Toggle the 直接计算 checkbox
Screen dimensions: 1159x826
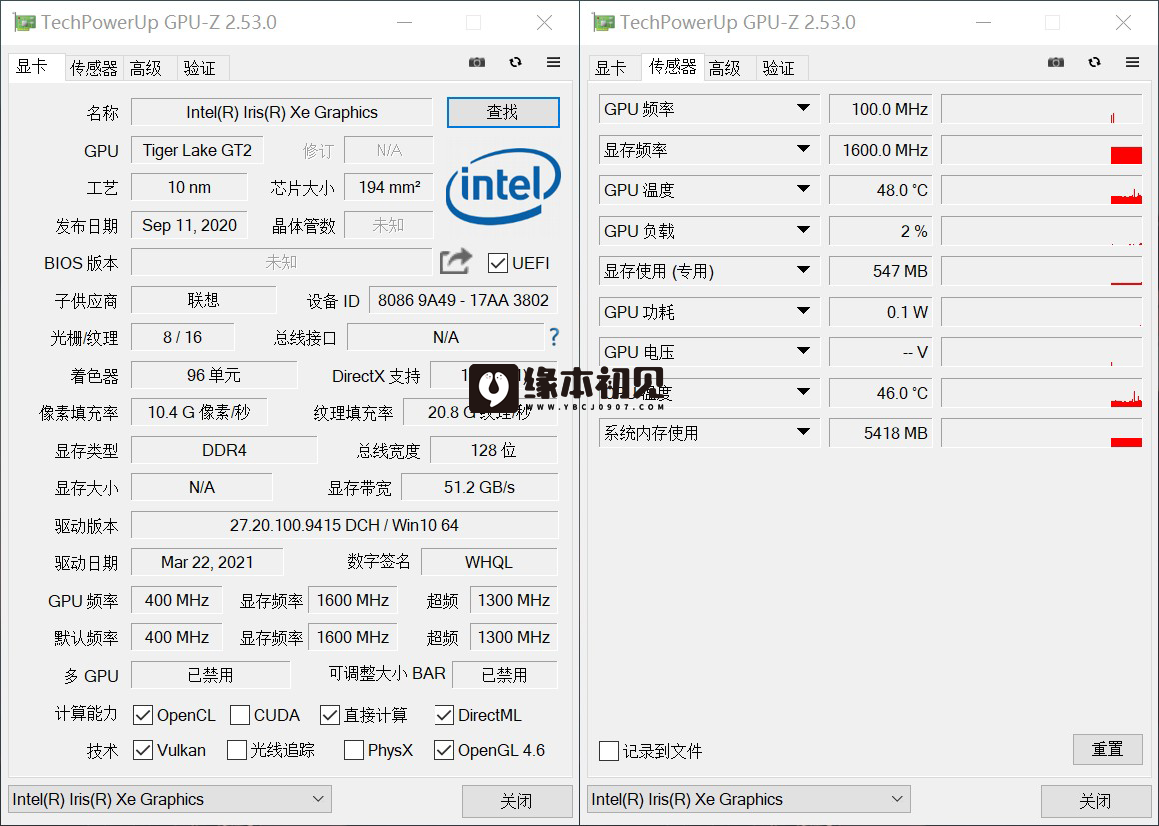(x=330, y=715)
